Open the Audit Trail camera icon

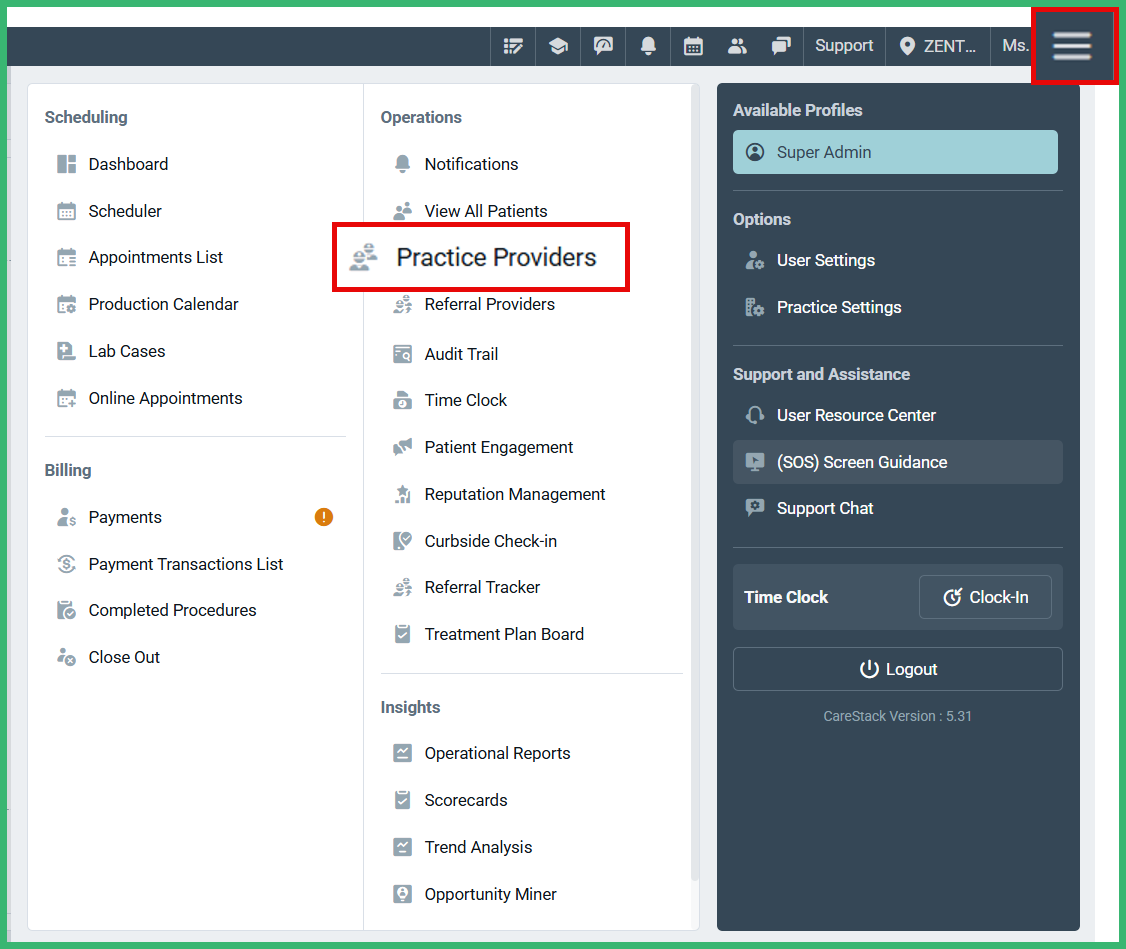coord(400,354)
